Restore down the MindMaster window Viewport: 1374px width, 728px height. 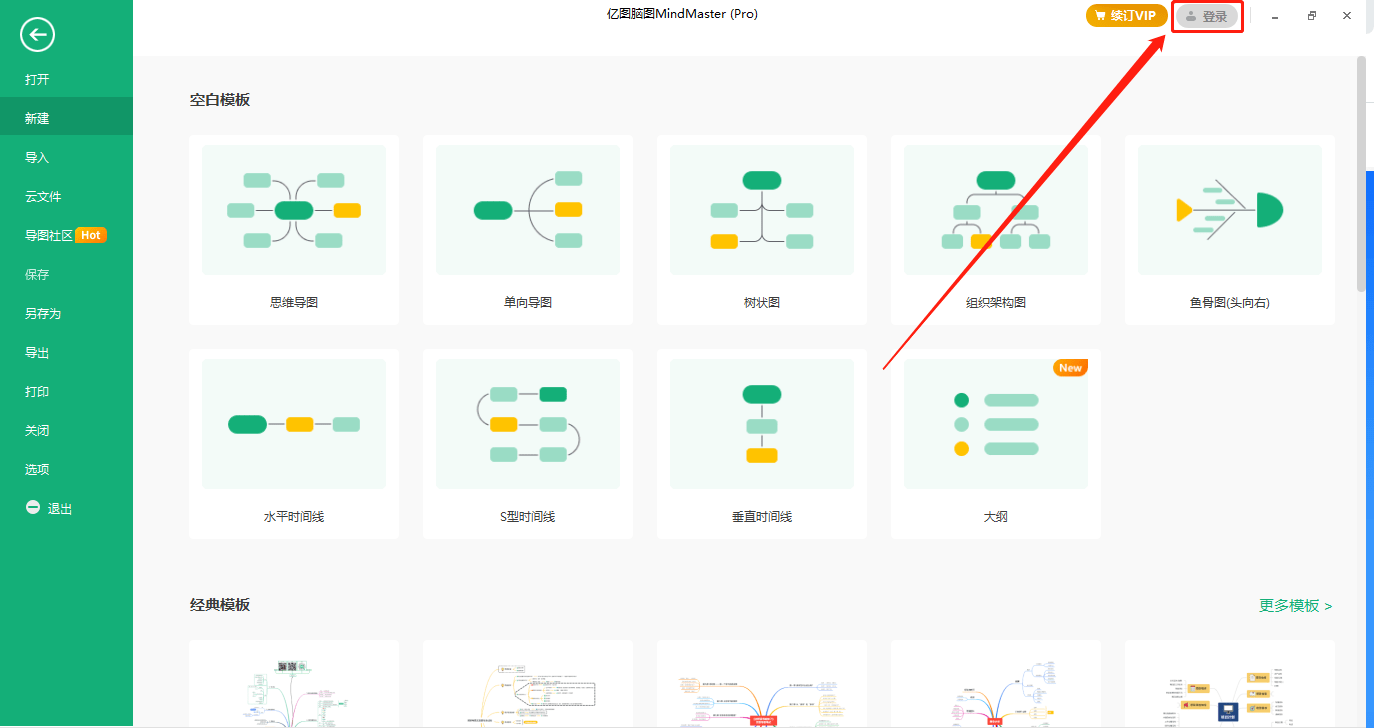[1311, 16]
